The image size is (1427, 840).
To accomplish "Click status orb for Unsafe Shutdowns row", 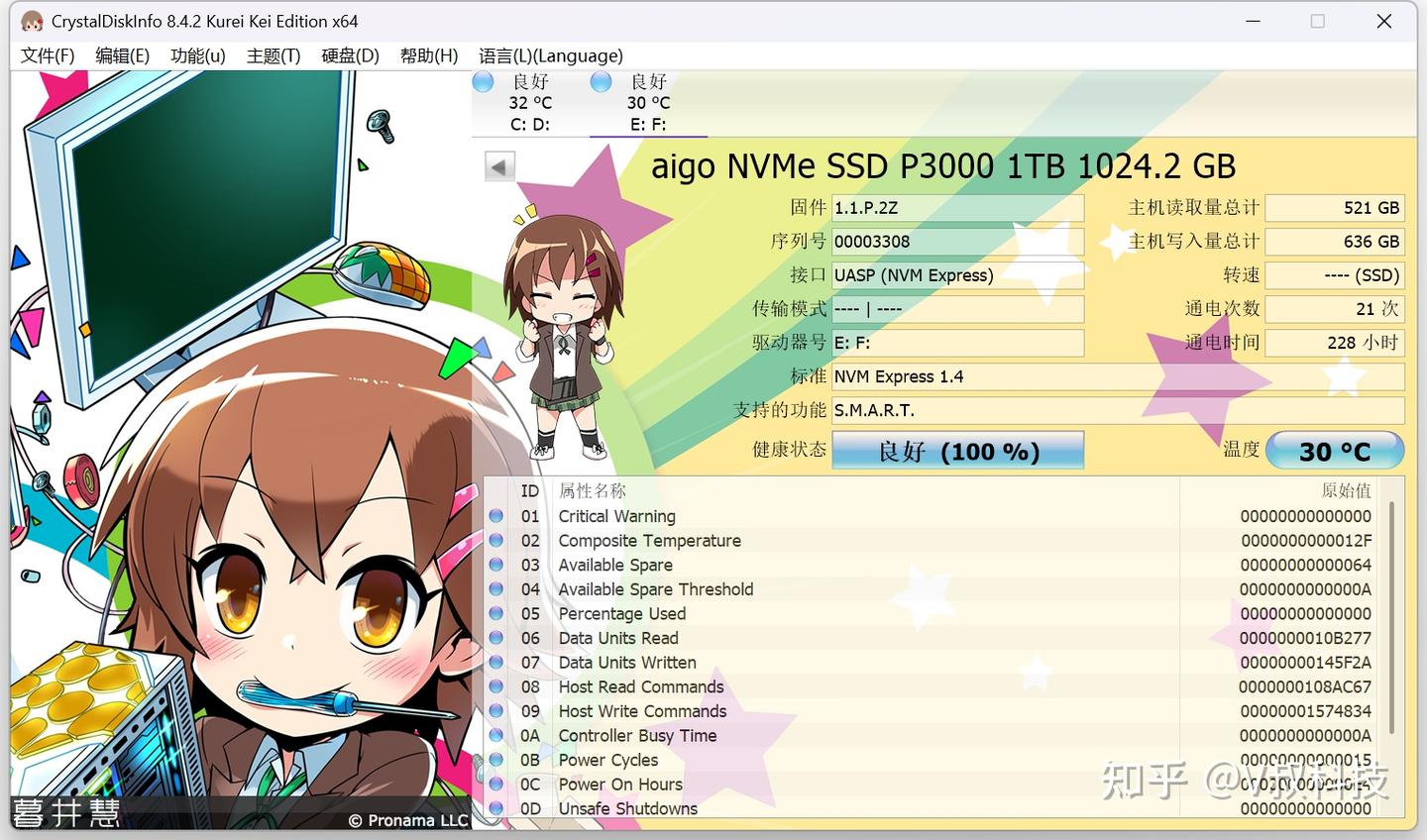I will point(496,808).
